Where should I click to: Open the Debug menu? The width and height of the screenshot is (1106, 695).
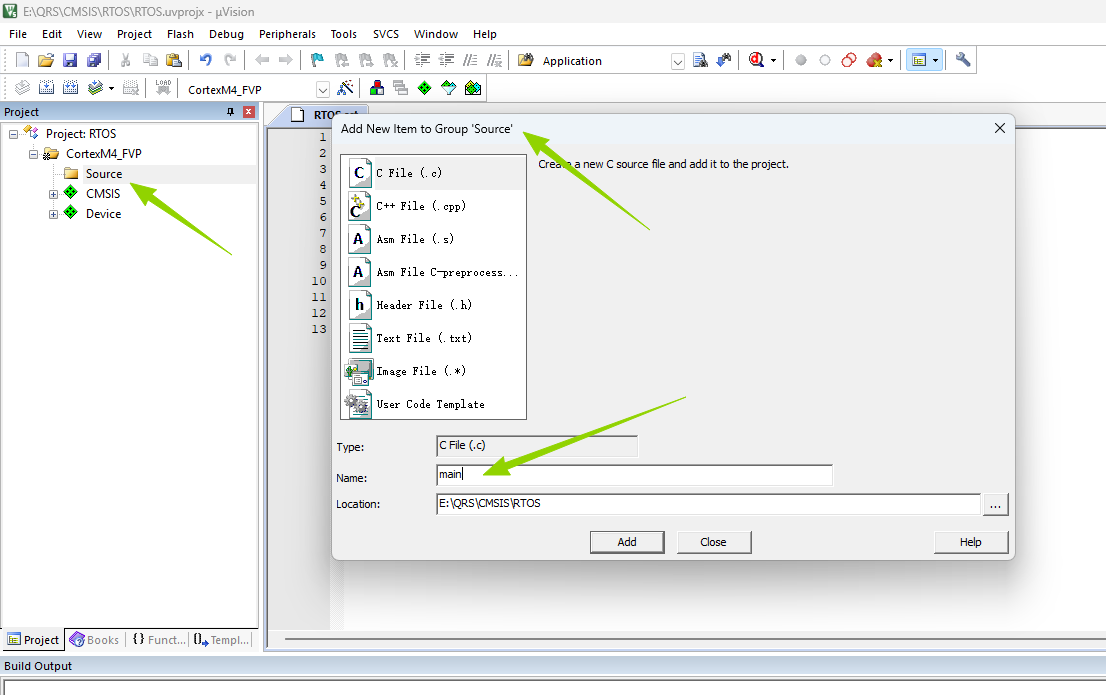click(x=226, y=34)
